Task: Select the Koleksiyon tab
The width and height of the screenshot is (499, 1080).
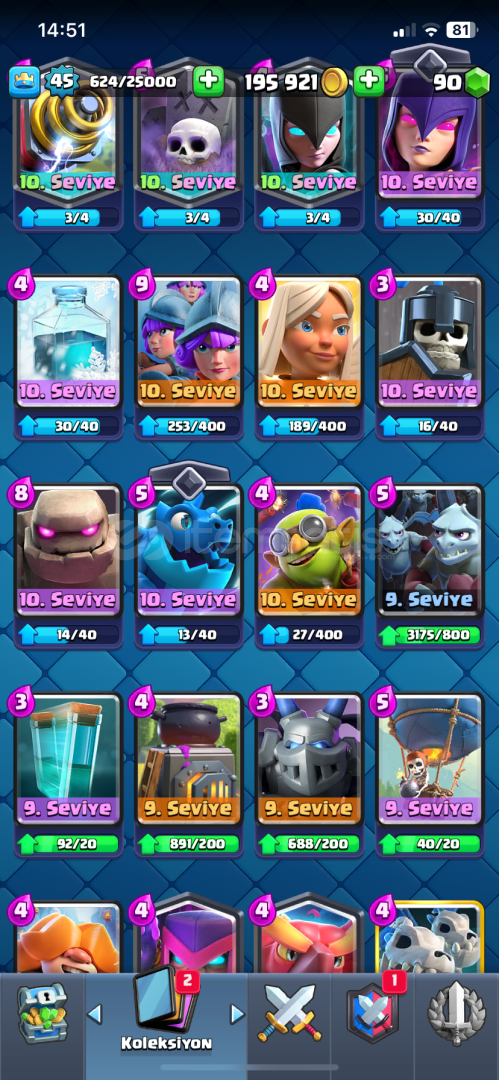Action: pyautogui.click(x=165, y=1015)
